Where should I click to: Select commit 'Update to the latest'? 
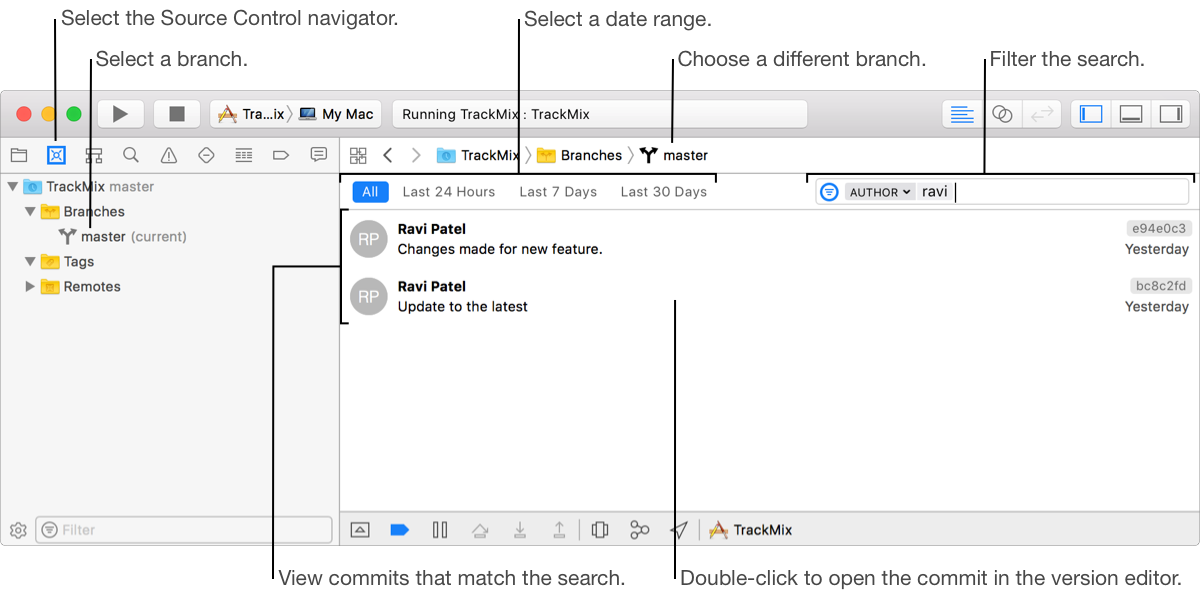(x=769, y=296)
